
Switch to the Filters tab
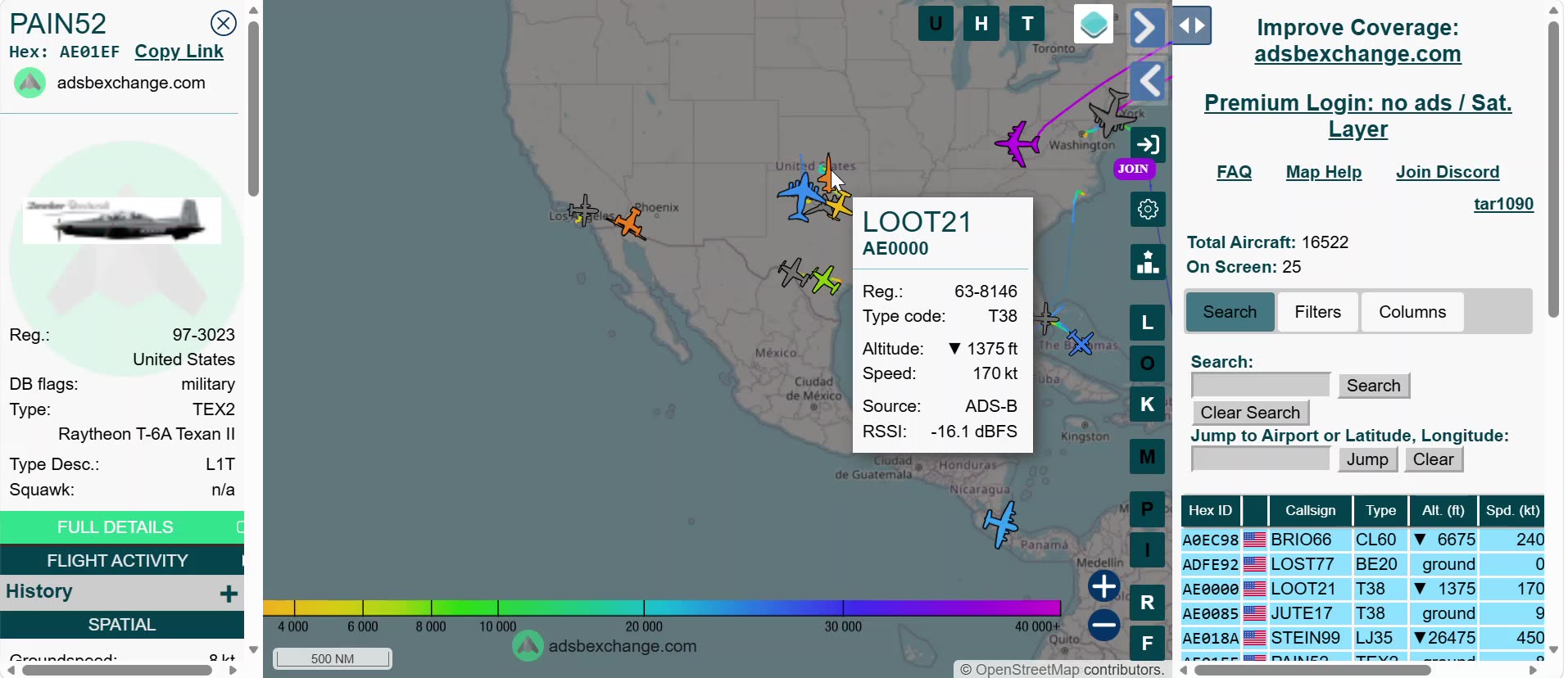point(1317,312)
